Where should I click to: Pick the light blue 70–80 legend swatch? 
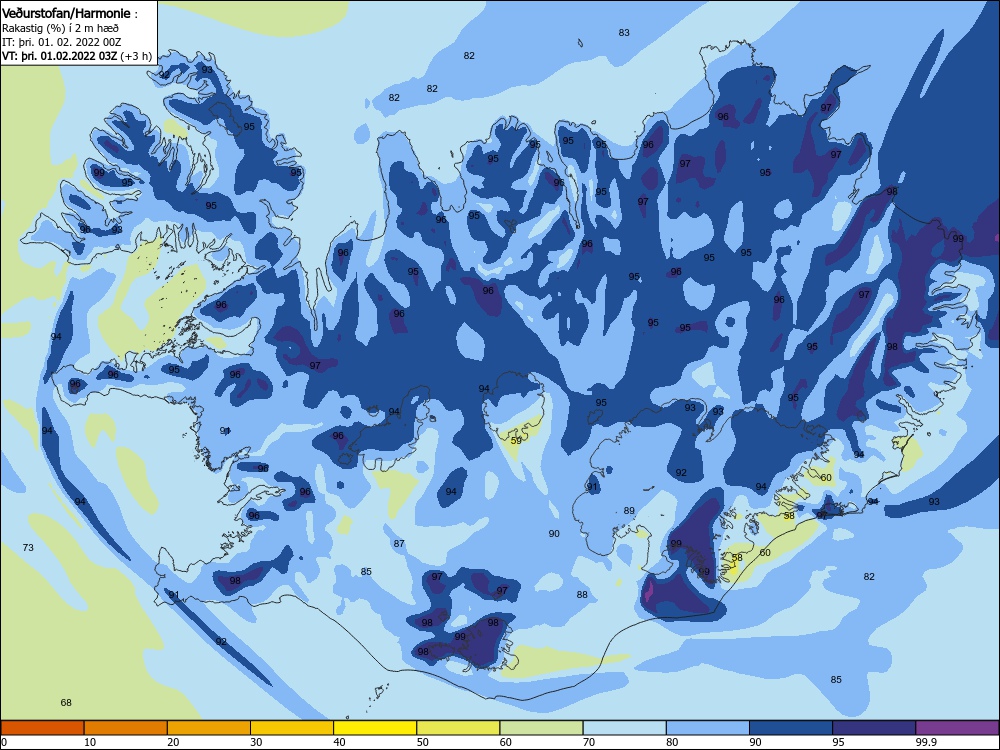point(624,728)
